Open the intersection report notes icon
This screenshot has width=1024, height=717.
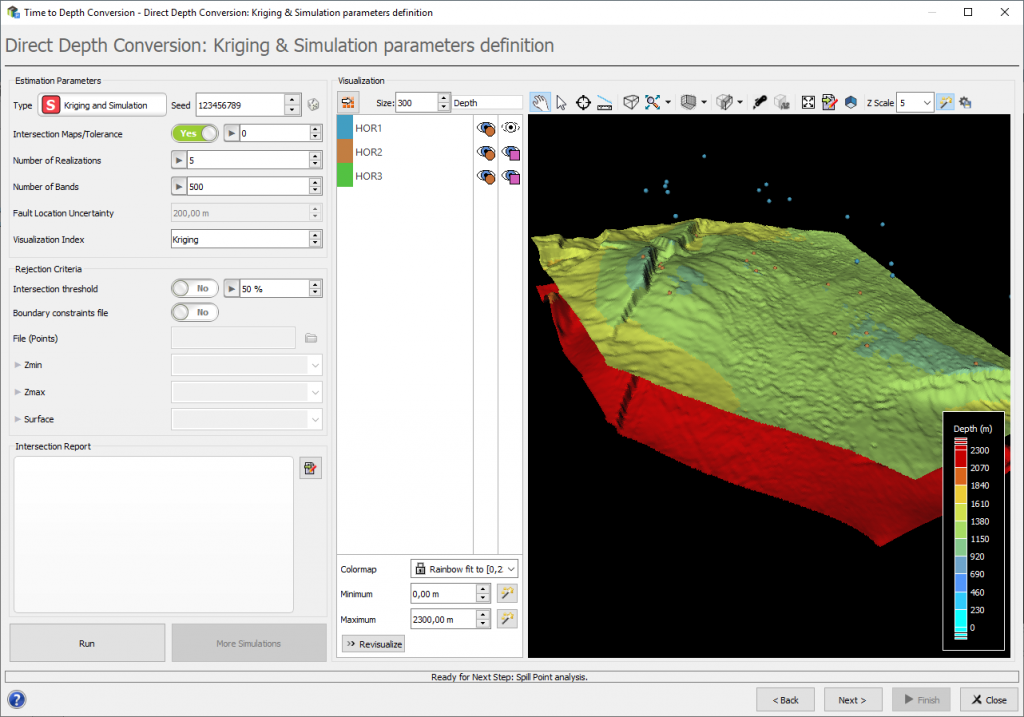[310, 468]
